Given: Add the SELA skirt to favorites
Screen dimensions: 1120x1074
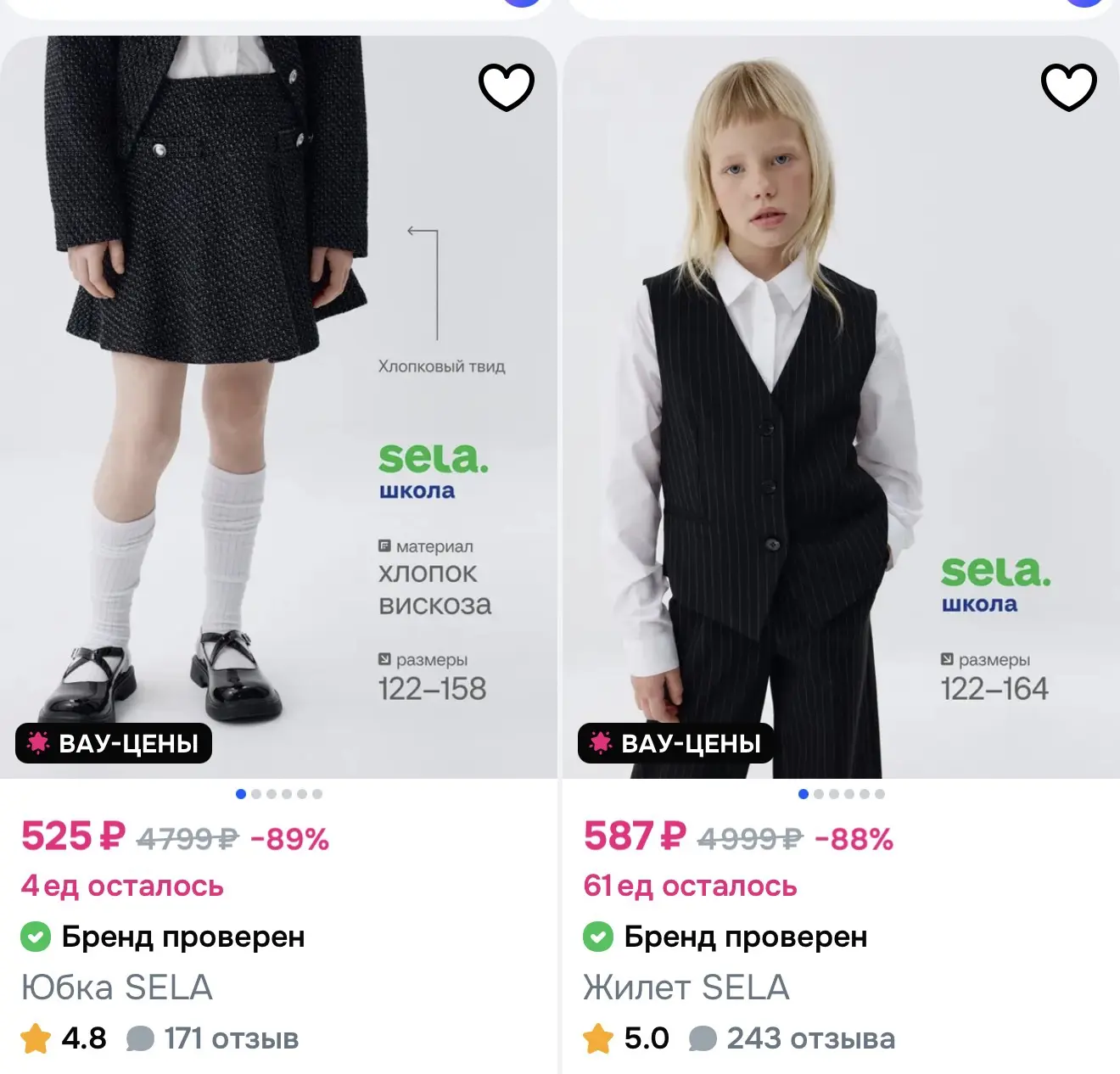Looking at the screenshot, I should click(507, 87).
